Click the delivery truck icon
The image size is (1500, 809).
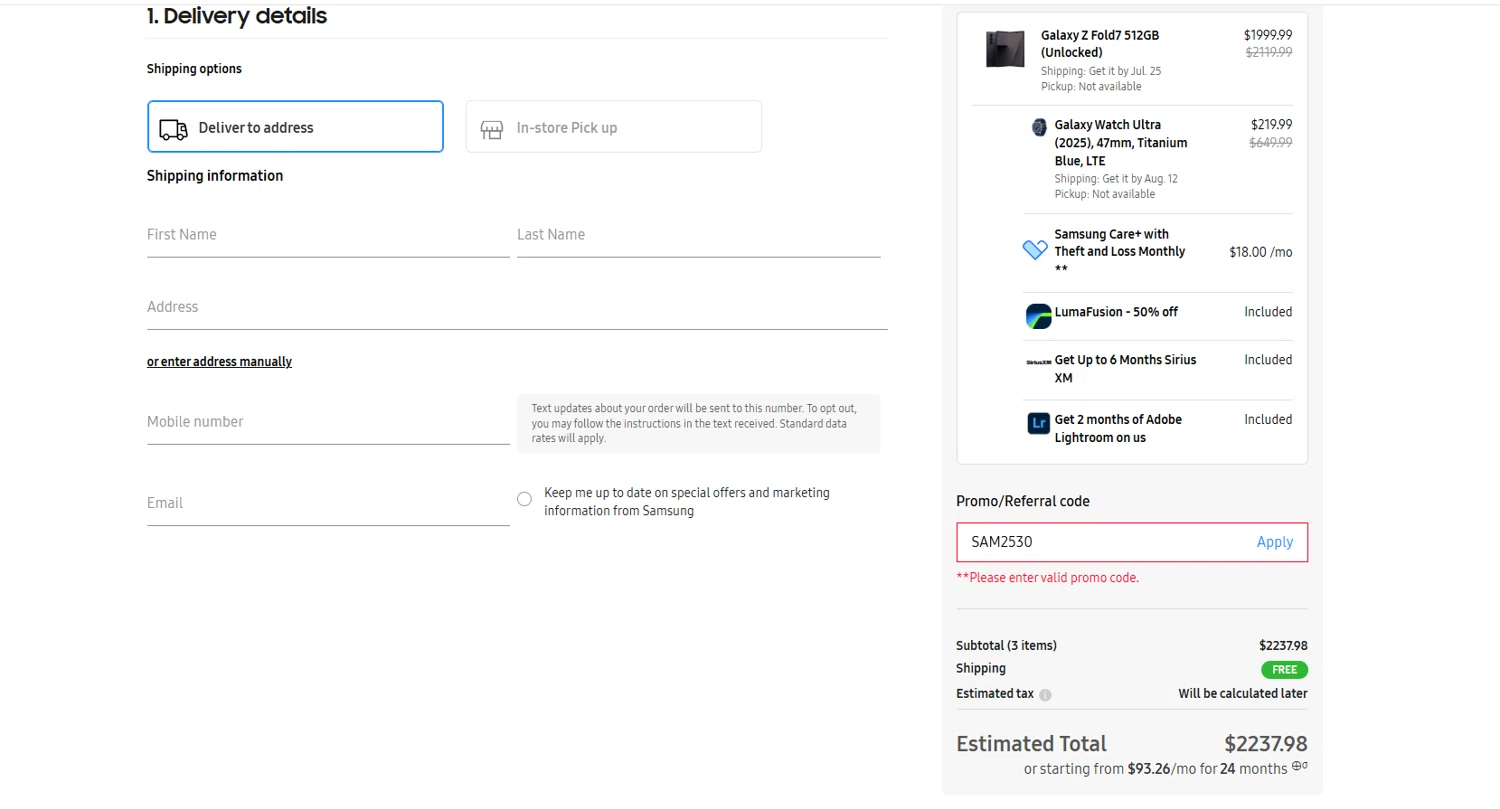pos(174,129)
